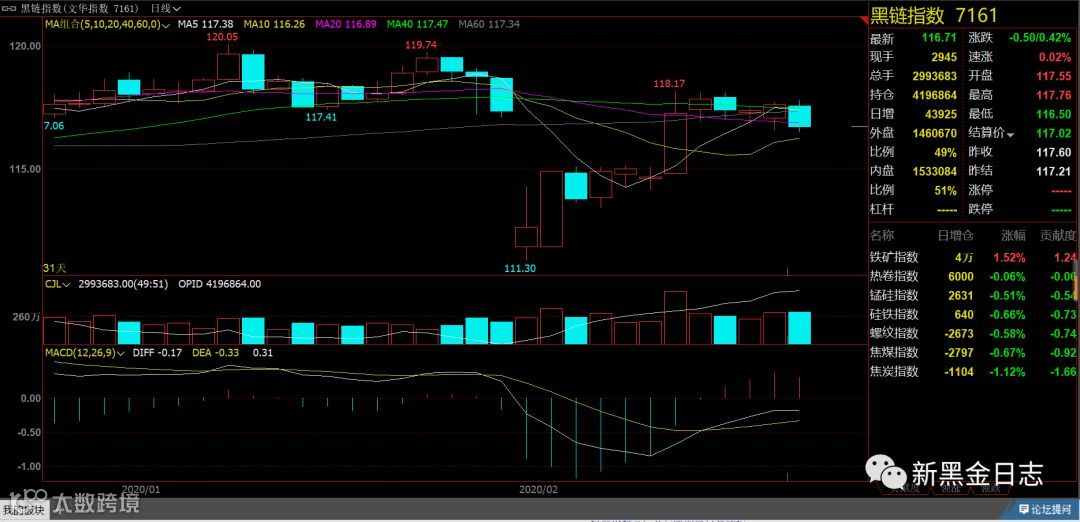Click the 2020/01 date axis label

[x=141, y=489]
